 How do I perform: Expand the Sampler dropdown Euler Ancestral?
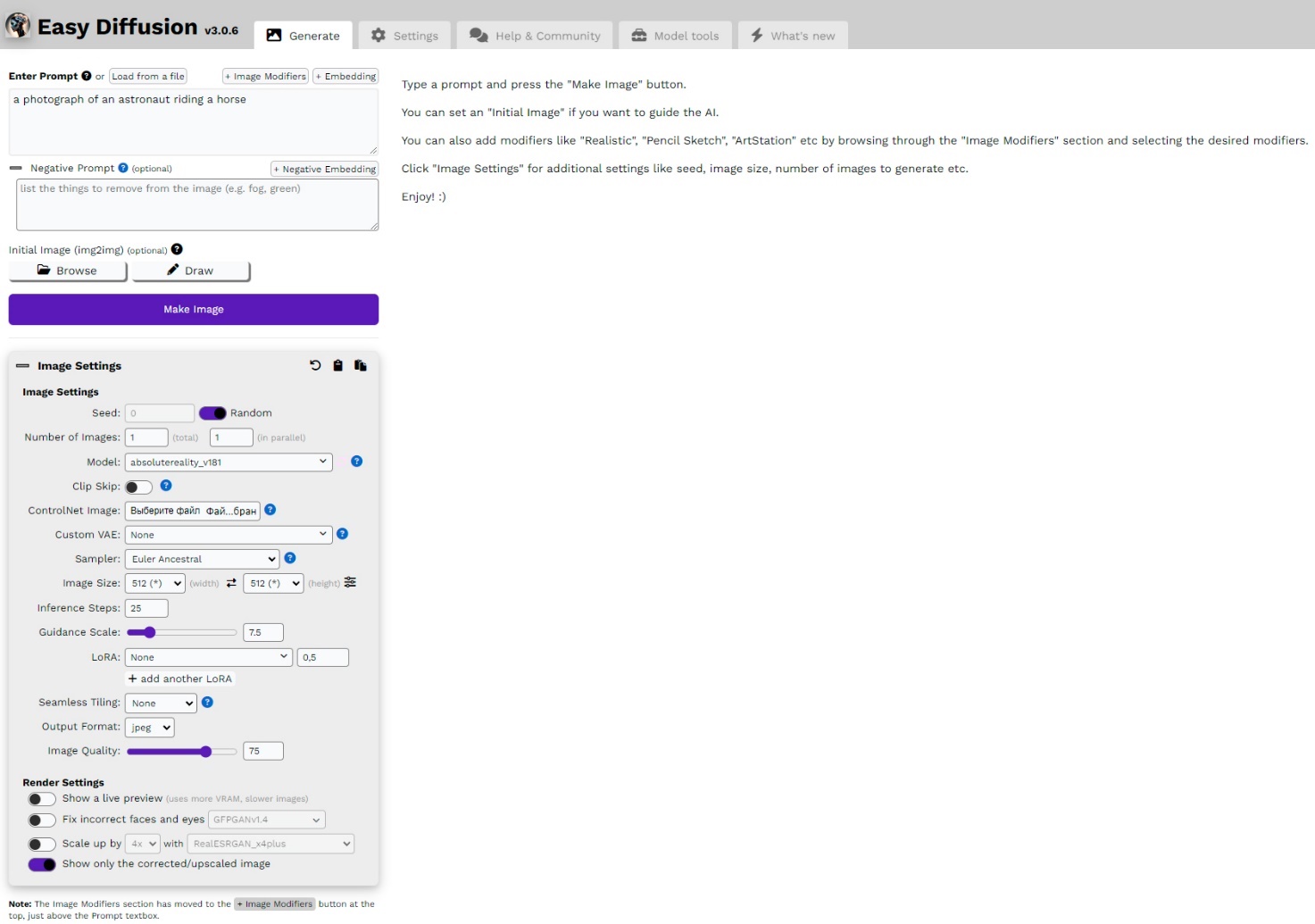pos(202,559)
